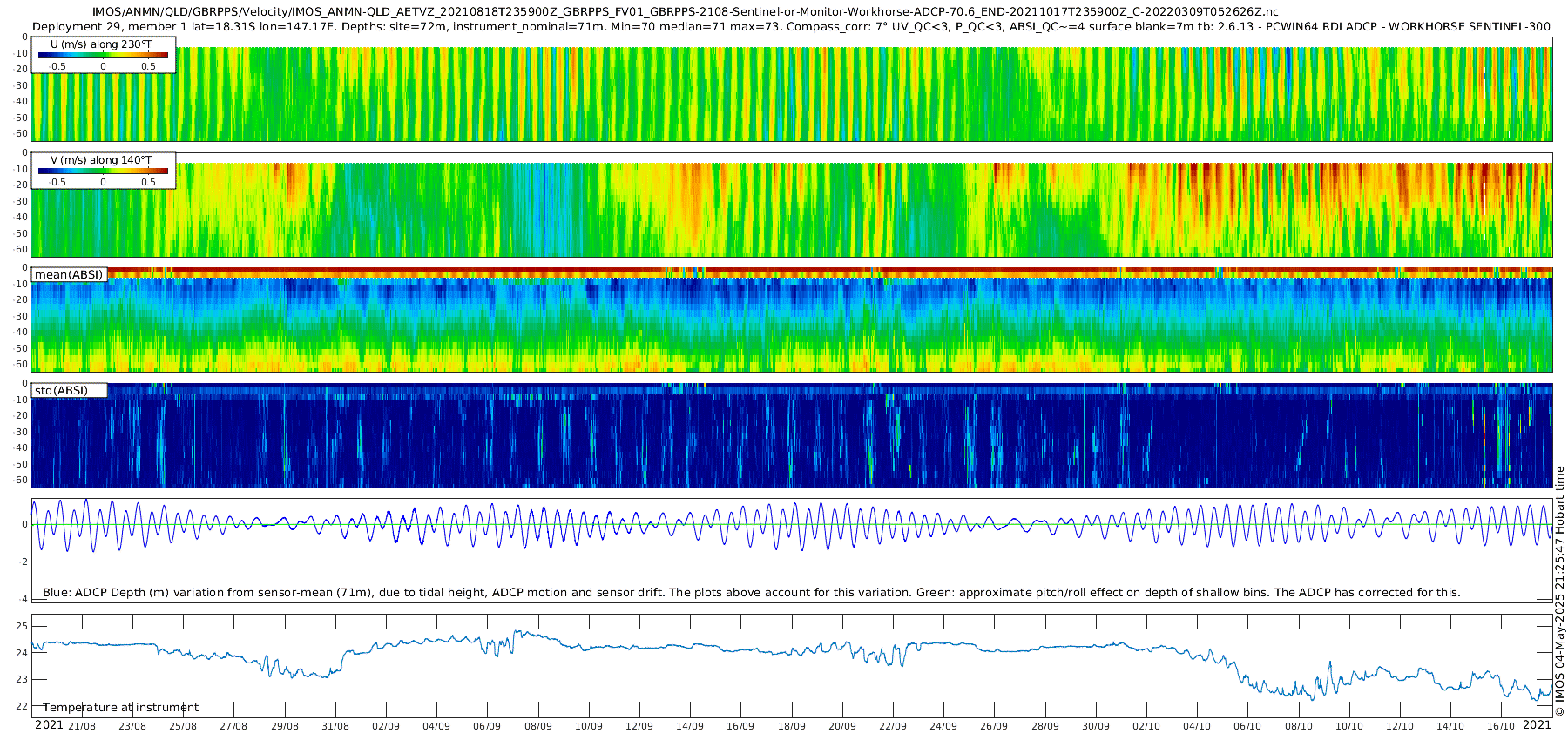Click the 'U (m/s) along 230°T' legend title

tap(101, 44)
